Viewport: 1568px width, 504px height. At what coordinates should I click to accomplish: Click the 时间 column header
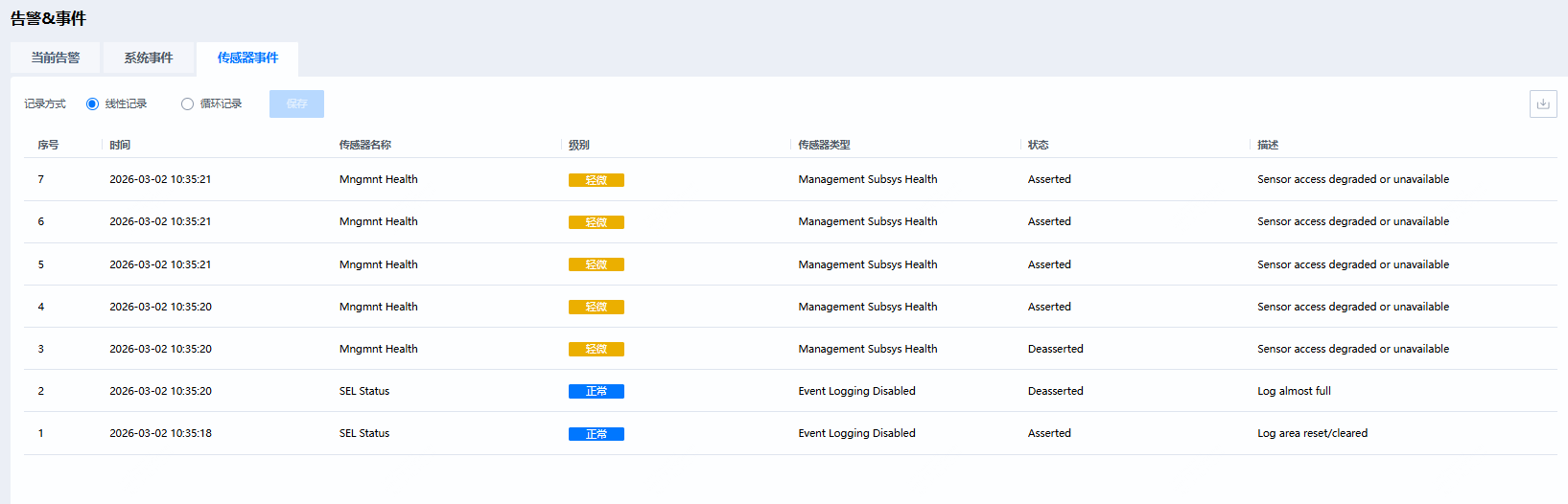[120, 145]
